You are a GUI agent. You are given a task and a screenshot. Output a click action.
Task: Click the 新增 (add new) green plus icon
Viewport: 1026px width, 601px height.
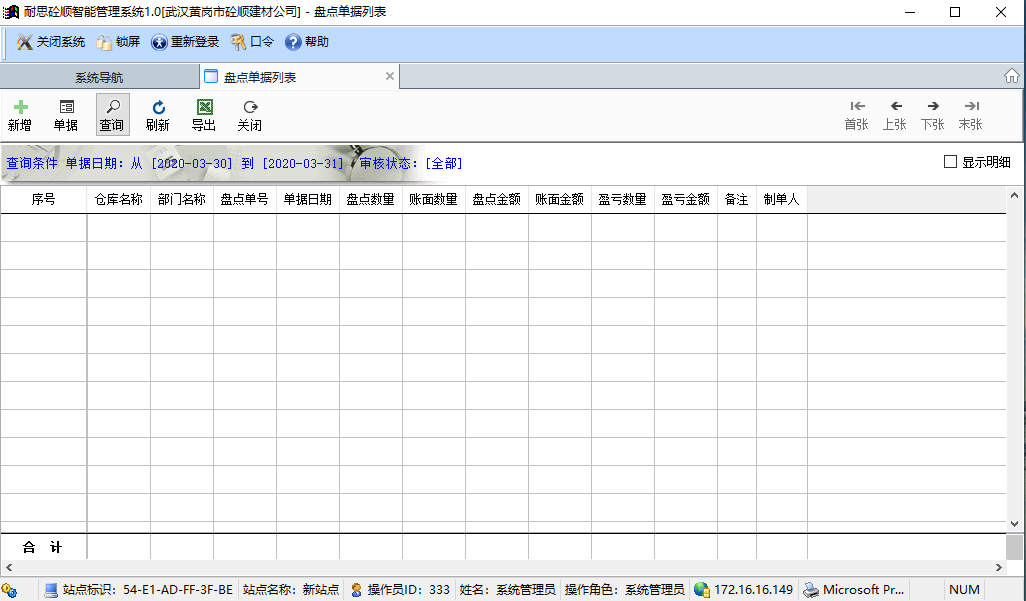coord(20,108)
